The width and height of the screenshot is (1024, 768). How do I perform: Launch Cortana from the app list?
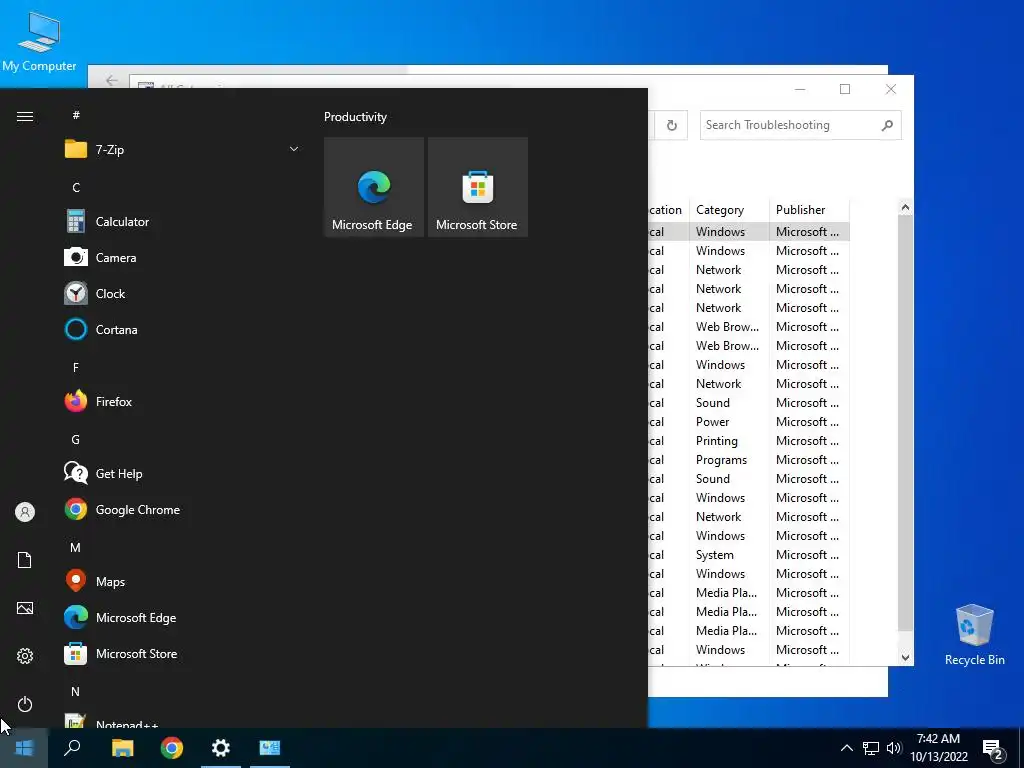click(182, 329)
